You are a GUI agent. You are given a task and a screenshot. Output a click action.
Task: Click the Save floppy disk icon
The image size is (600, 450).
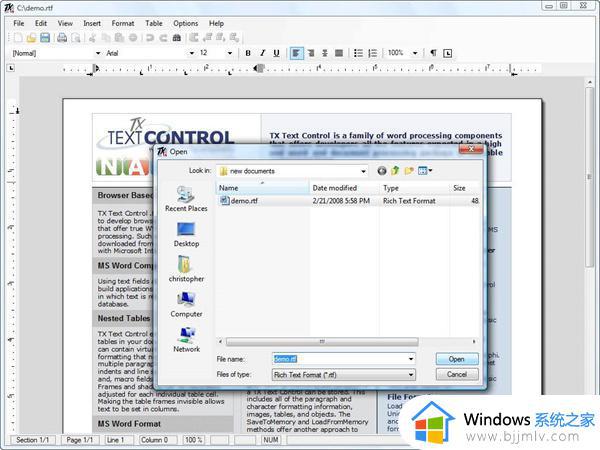[x=45, y=38]
